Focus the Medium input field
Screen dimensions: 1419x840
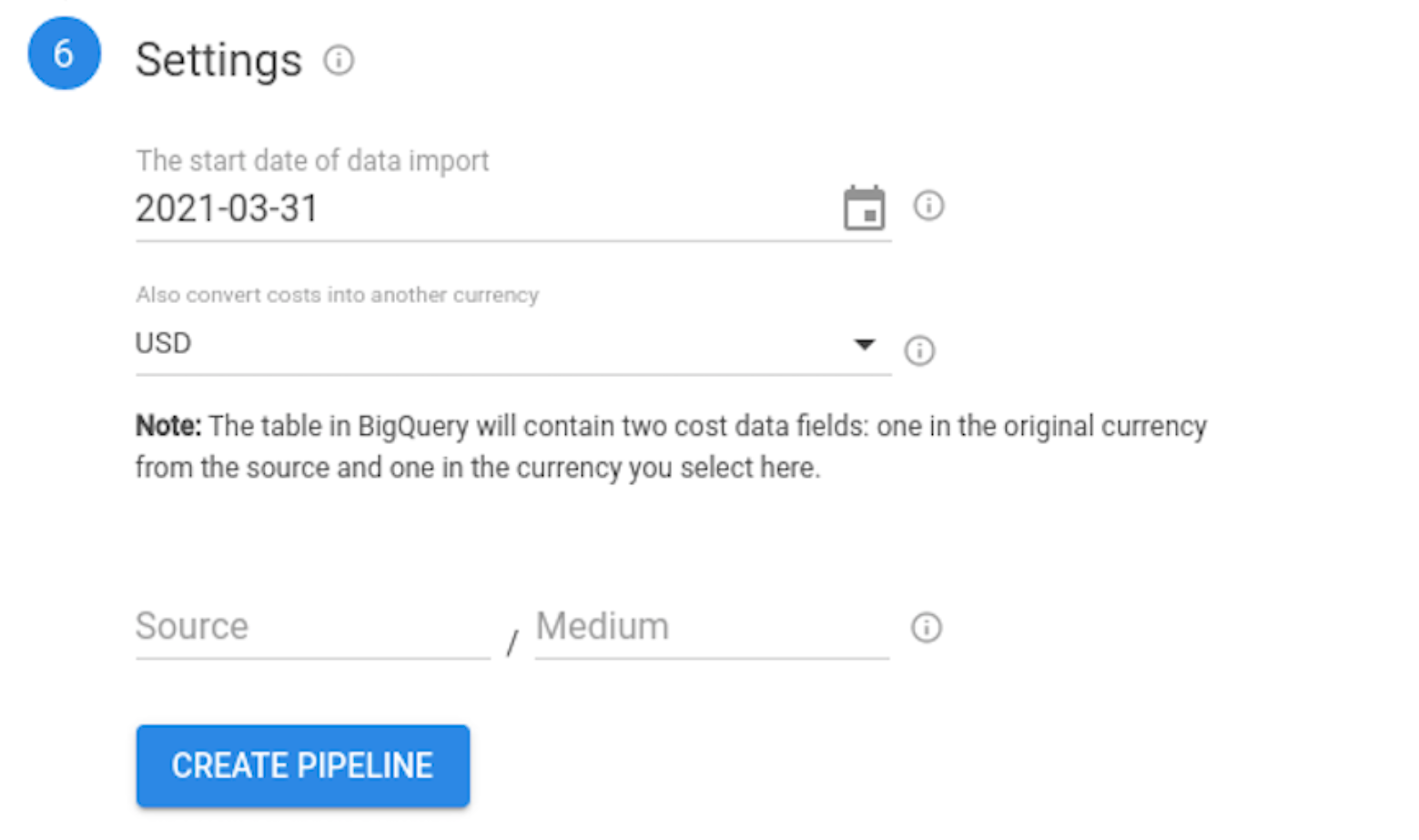712,627
